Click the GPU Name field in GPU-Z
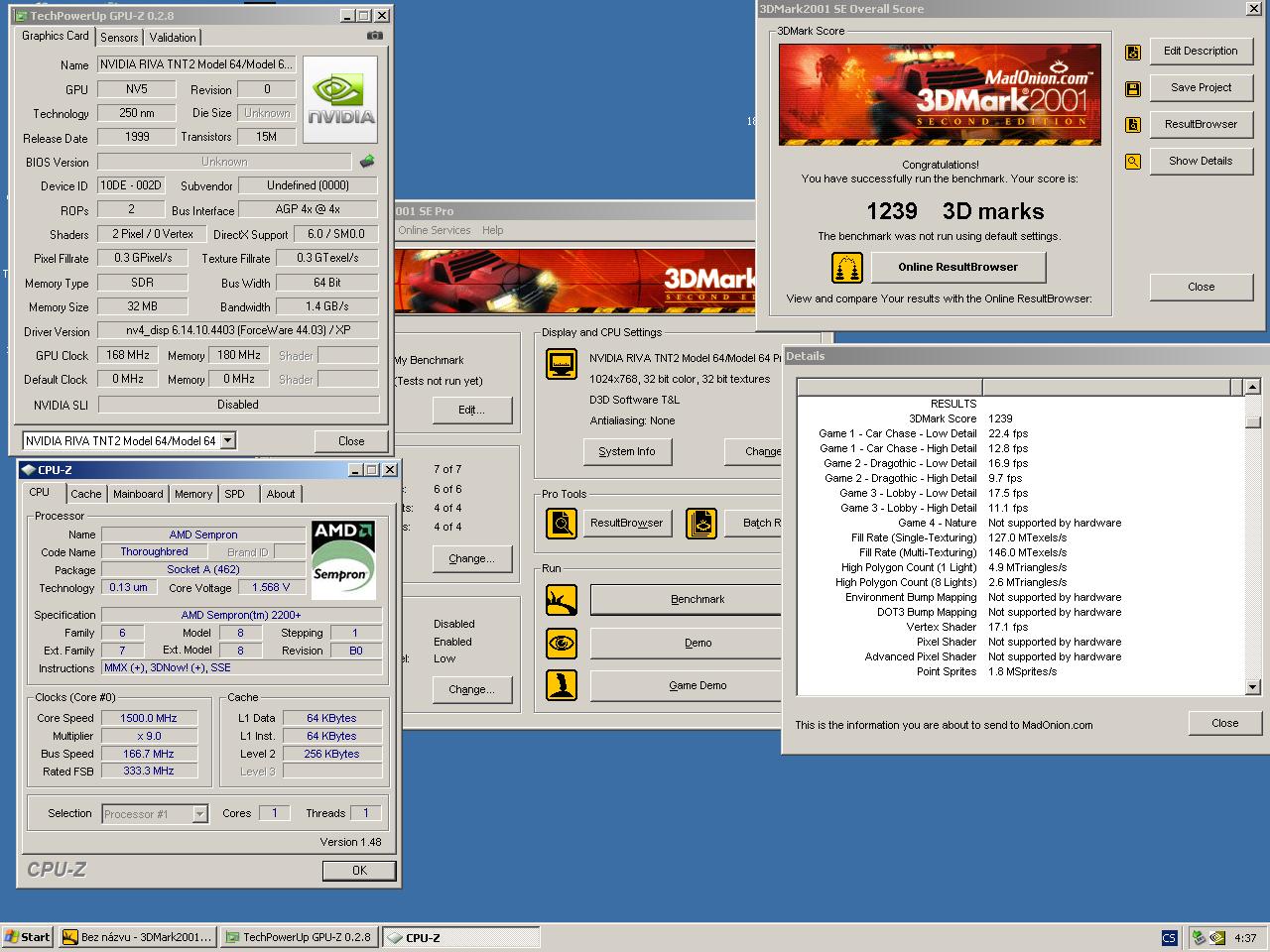The image size is (1270, 952). 196,64
